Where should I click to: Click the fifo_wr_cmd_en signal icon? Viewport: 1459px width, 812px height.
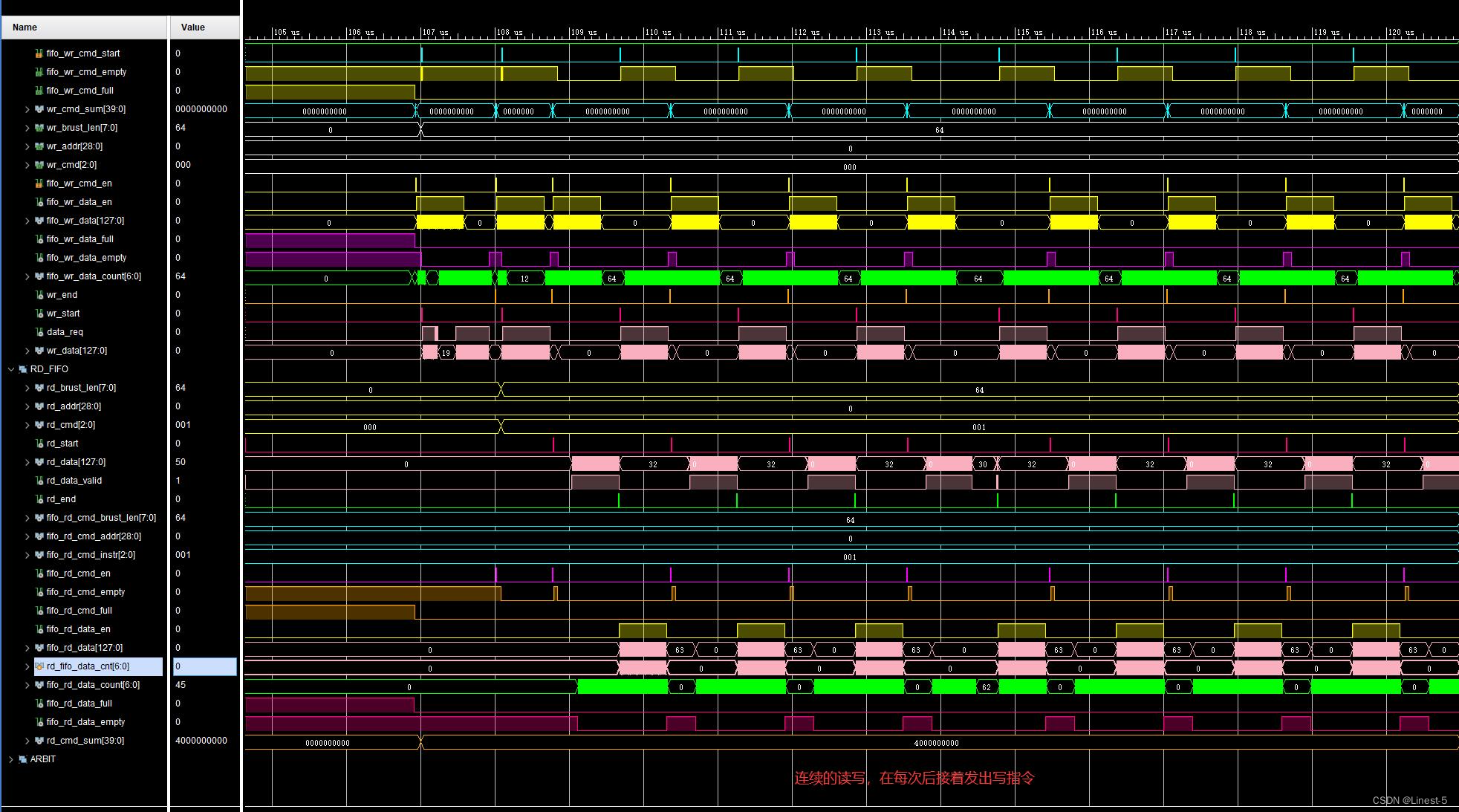click(39, 183)
